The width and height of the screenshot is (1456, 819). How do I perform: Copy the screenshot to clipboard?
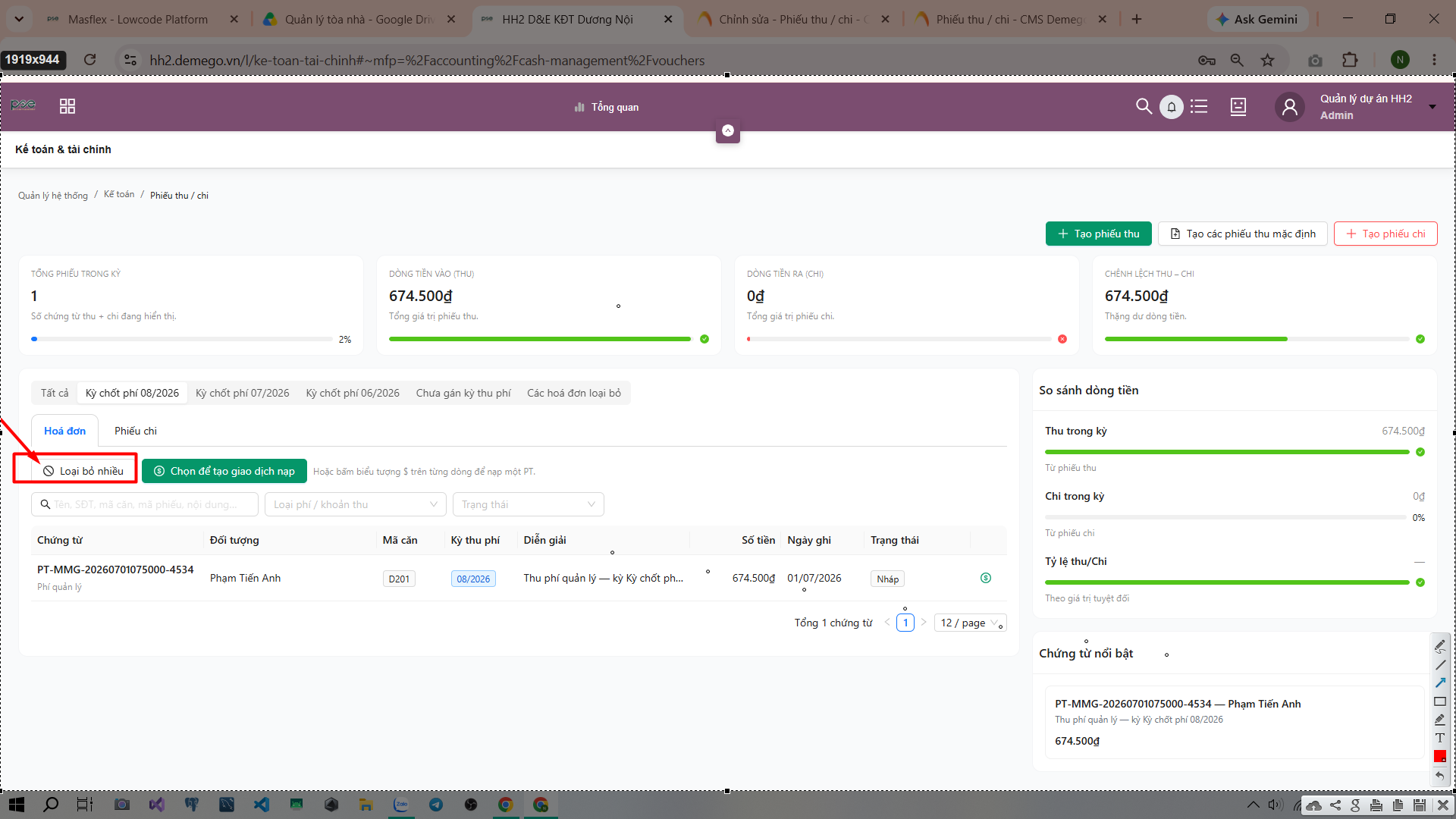1398,805
